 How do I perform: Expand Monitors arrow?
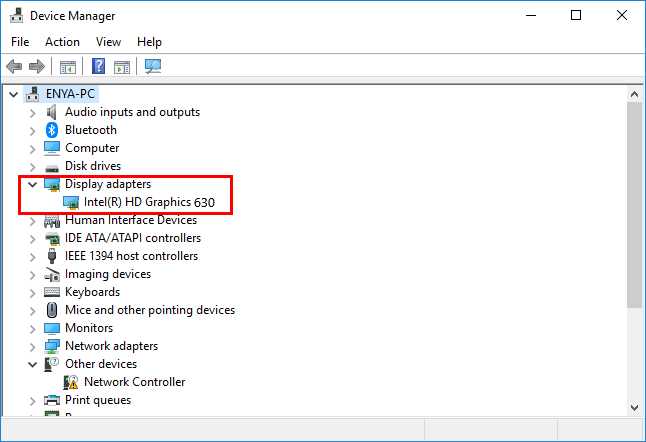coord(33,329)
